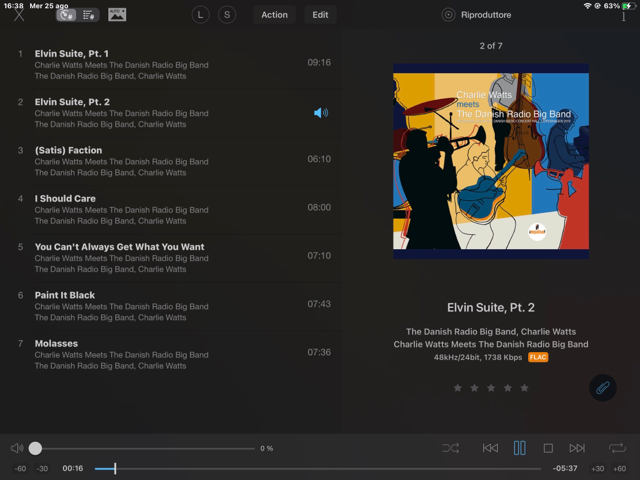Toggle repeat mode
This screenshot has width=640, height=480.
tap(617, 448)
